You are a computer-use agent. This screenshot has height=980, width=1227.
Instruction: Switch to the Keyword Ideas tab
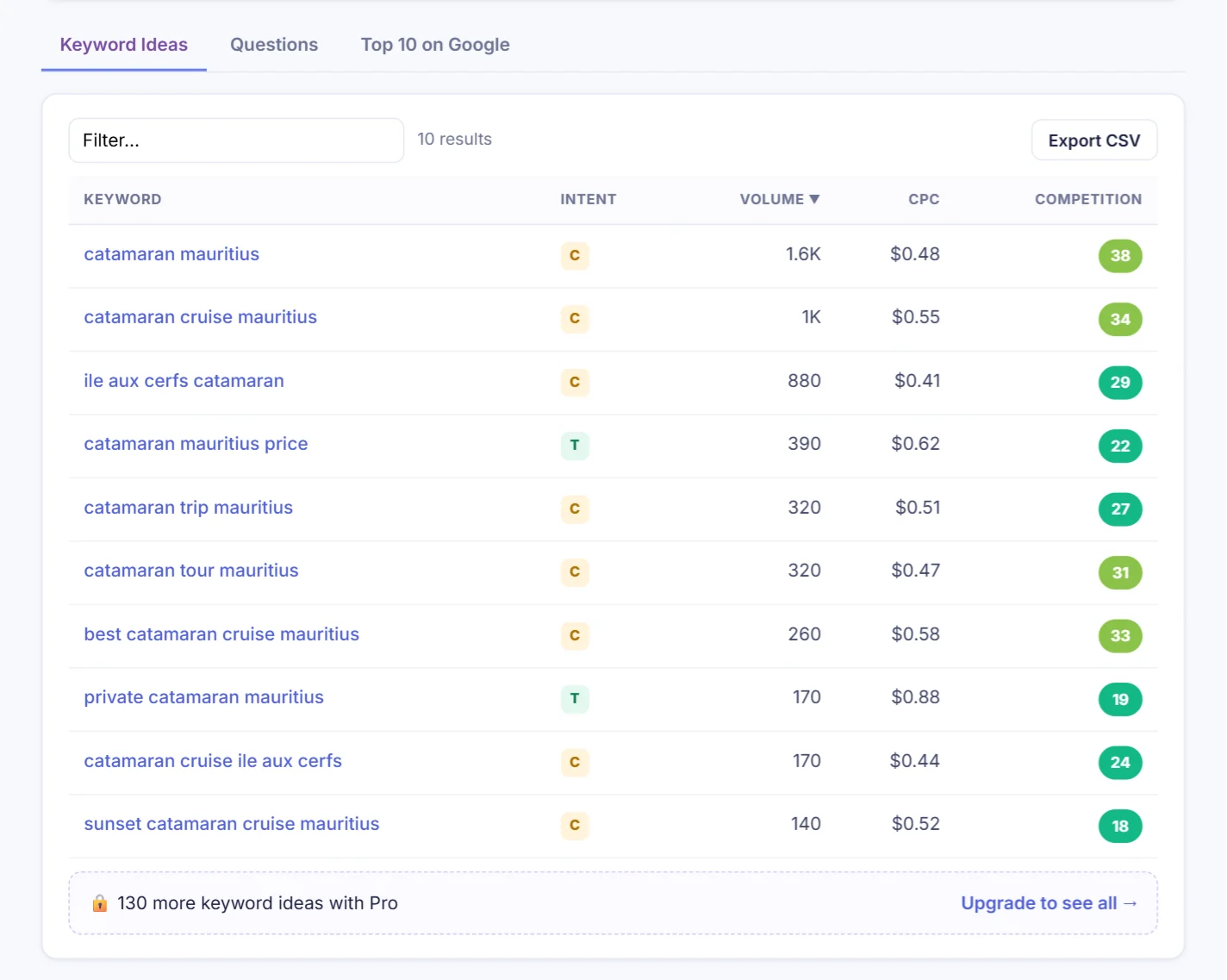click(124, 45)
